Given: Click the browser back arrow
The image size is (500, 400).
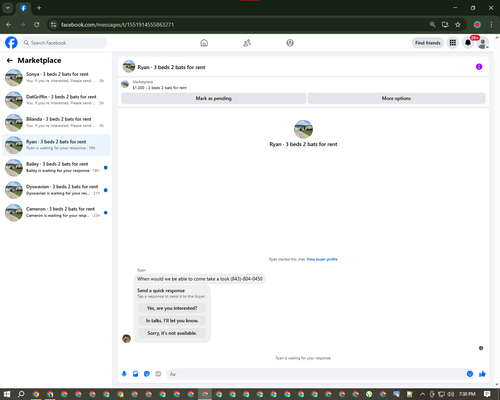Looking at the screenshot, I should tap(9, 25).
